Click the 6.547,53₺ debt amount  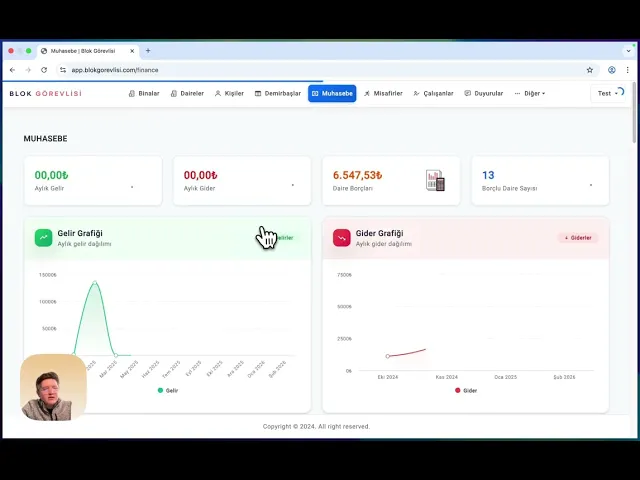click(358, 175)
